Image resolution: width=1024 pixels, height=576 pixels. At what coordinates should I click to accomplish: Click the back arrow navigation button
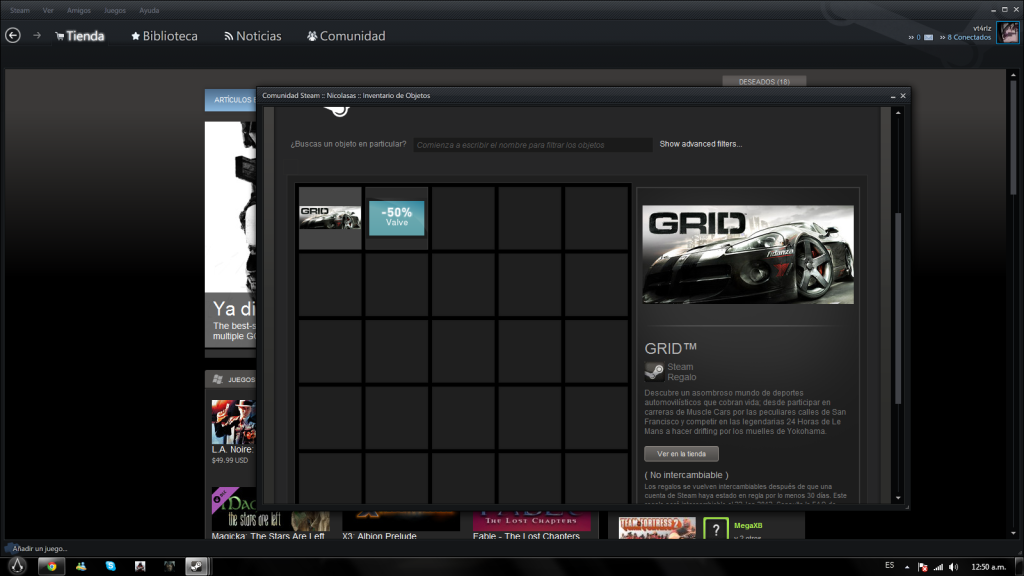pos(13,36)
